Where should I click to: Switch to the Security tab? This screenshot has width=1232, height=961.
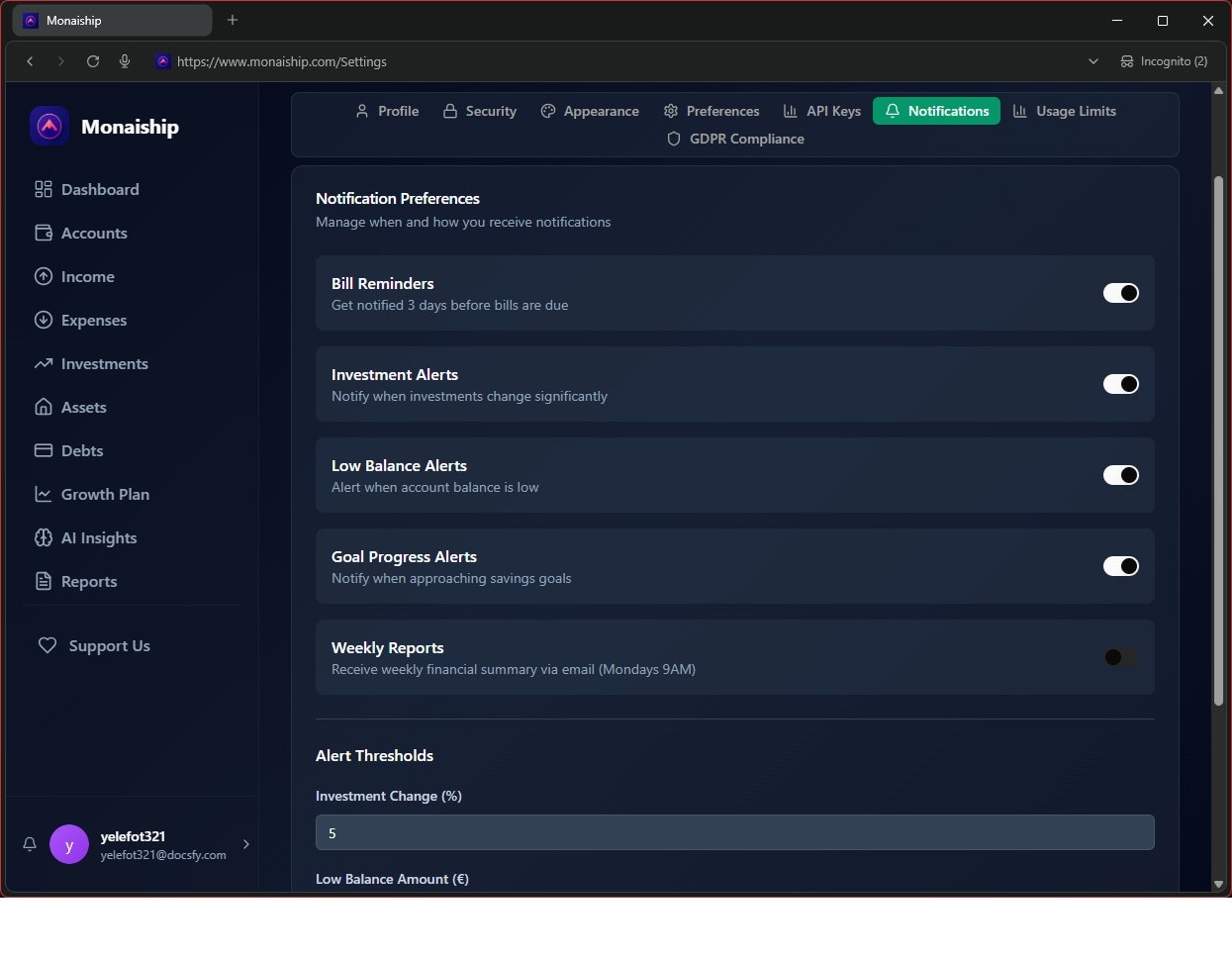pyautogui.click(x=480, y=111)
